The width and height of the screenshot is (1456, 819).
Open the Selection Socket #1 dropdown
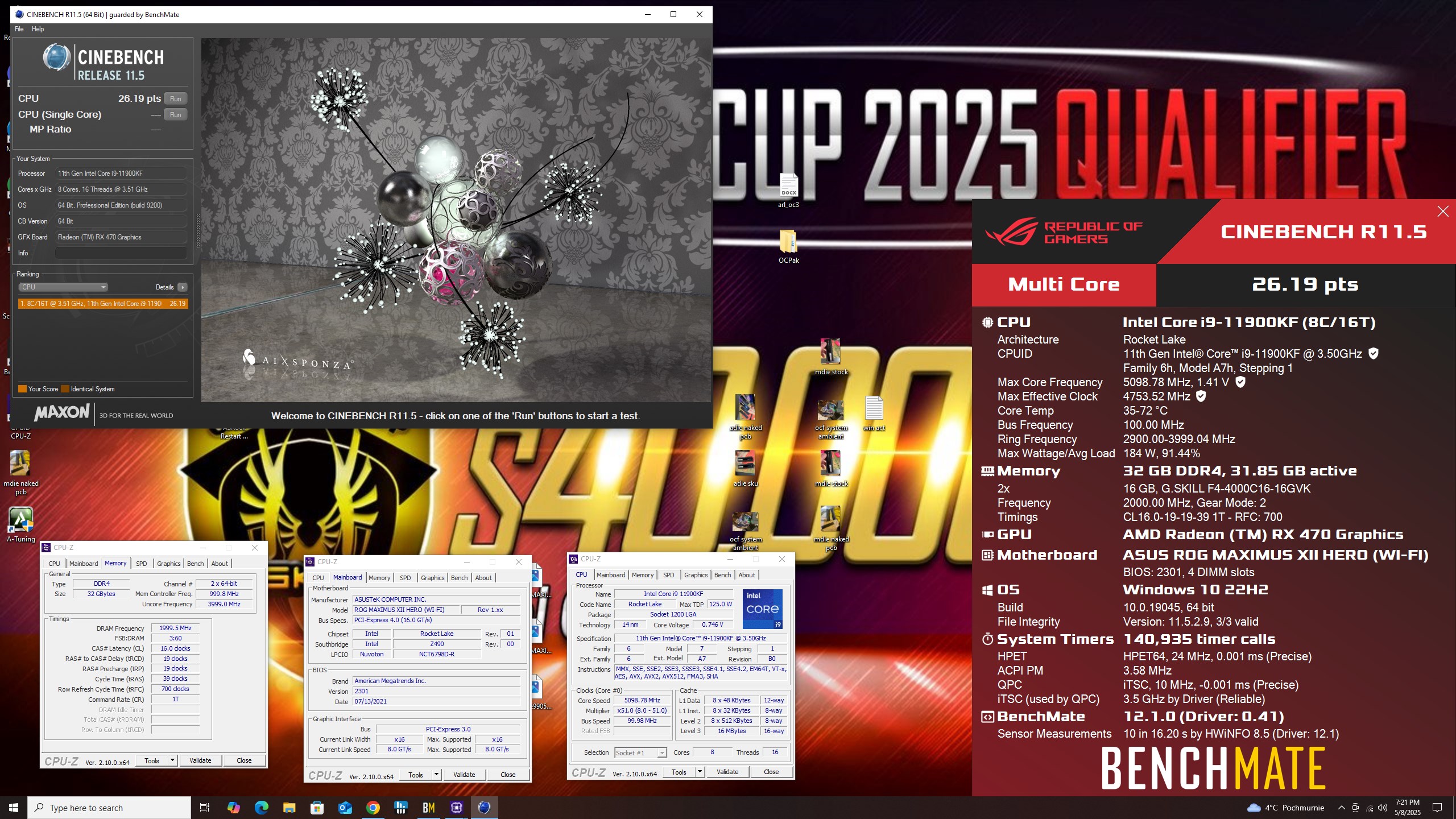pyautogui.click(x=640, y=752)
